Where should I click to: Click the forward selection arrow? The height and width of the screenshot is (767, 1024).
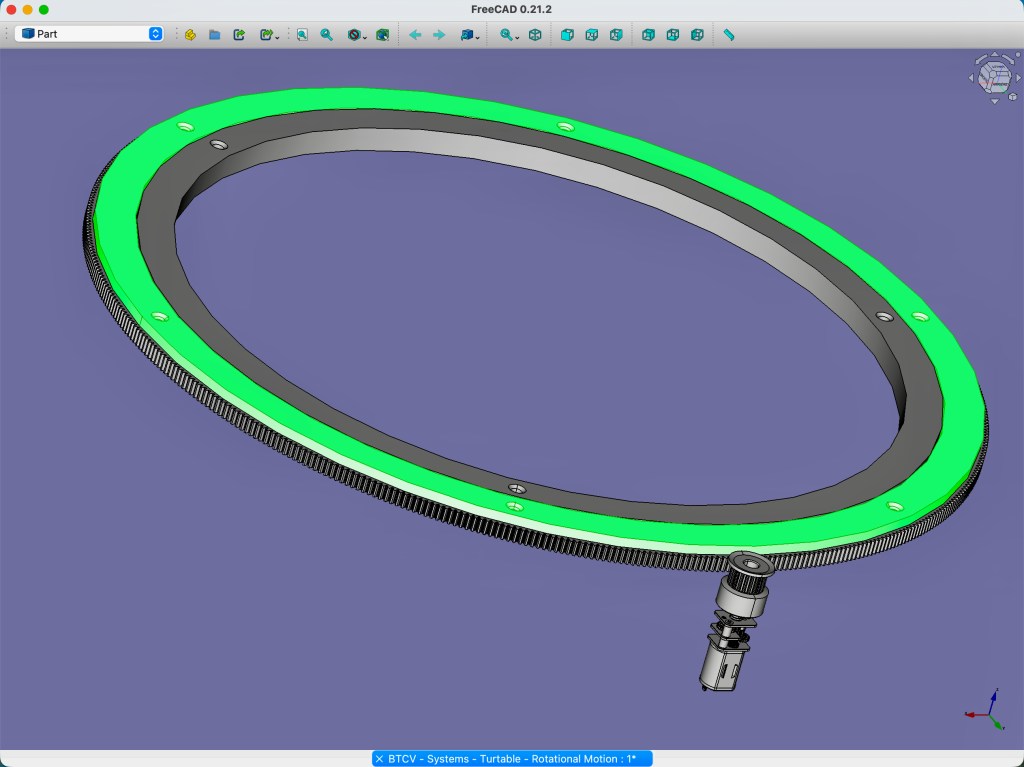[x=439, y=34]
